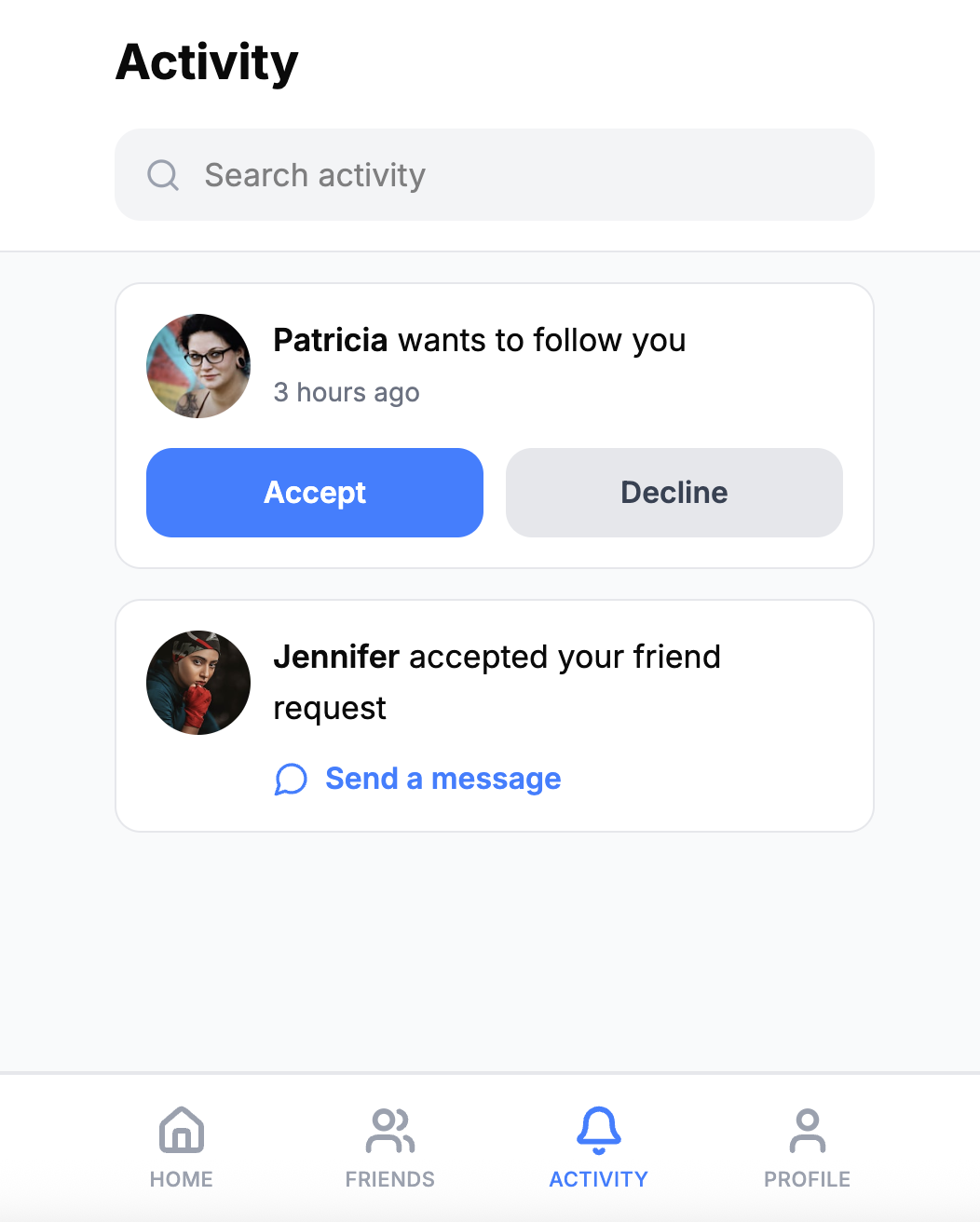
Task: Click the Activity page heading
Action: (207, 63)
